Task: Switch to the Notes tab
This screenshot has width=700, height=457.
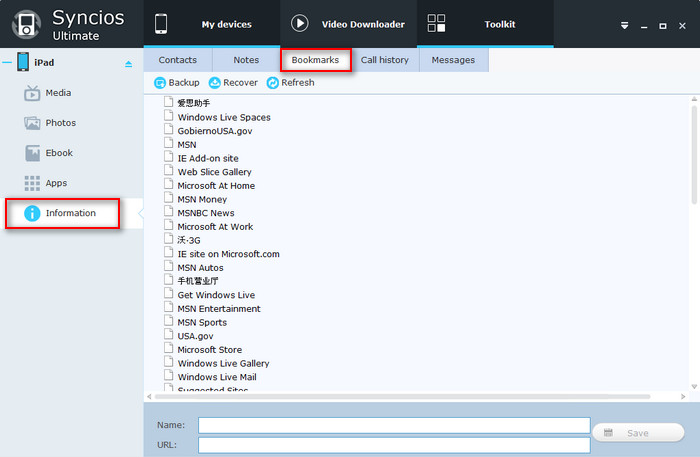Action: 246,60
